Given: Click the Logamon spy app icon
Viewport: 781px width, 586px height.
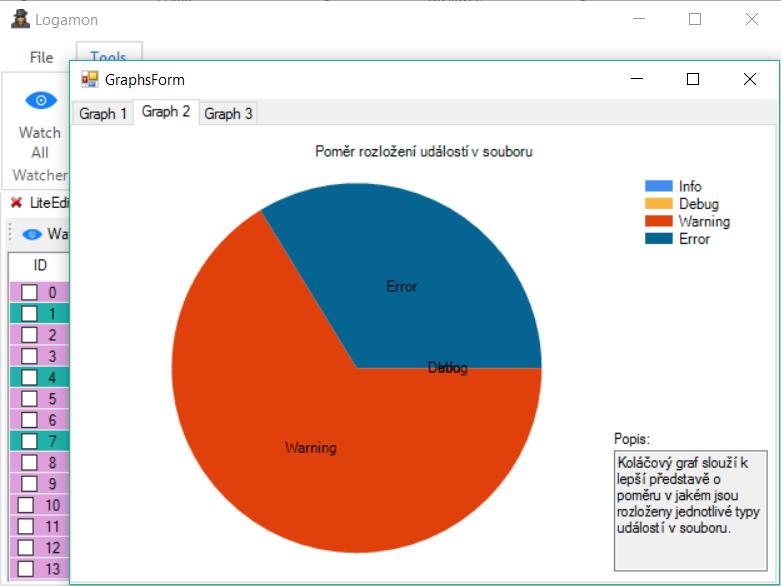Looking at the screenshot, I should coord(20,19).
